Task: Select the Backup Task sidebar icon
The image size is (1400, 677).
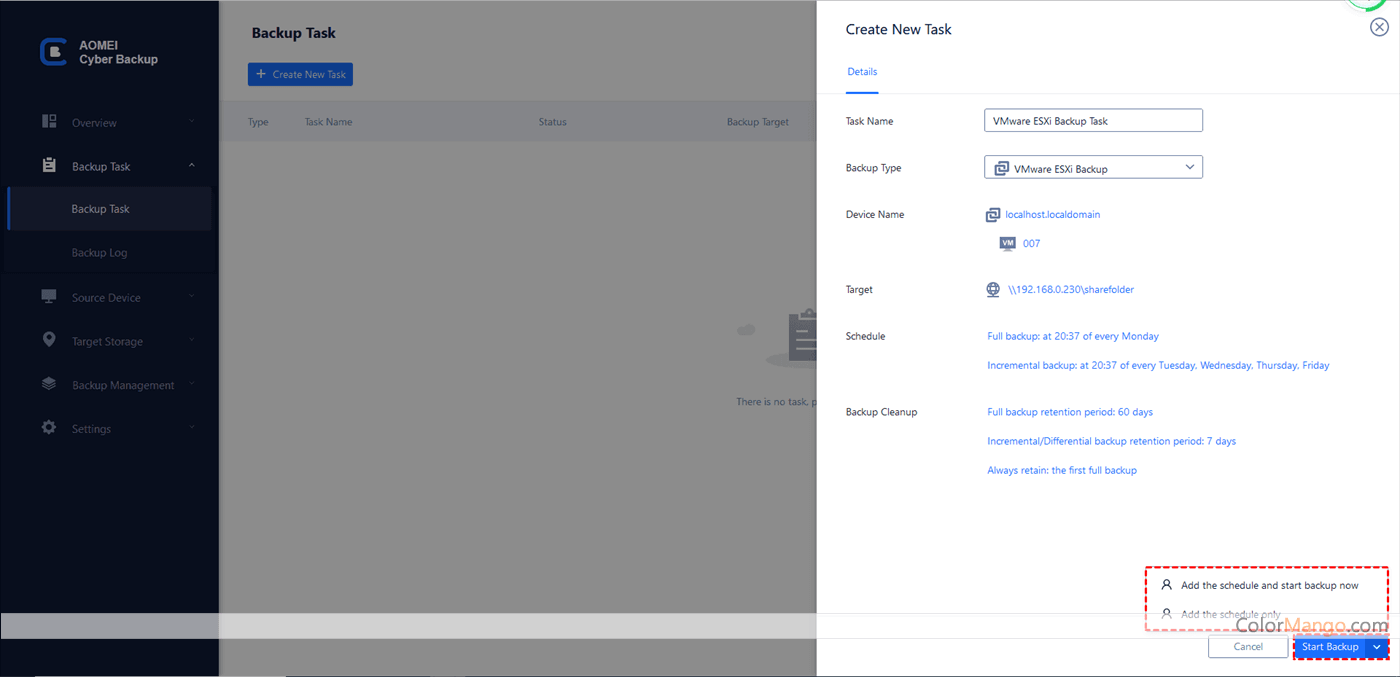Action: click(x=48, y=165)
